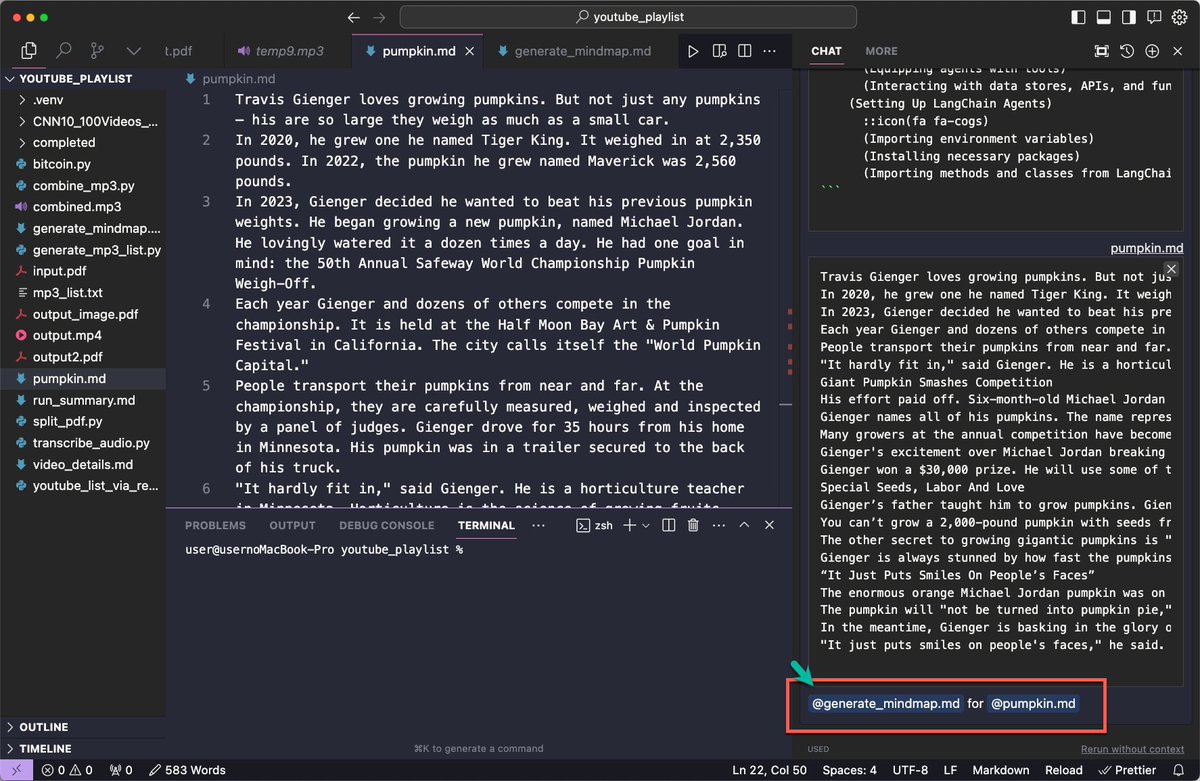This screenshot has width=1200, height=781.
Task: Close the terminal panel
Action: (x=769, y=525)
